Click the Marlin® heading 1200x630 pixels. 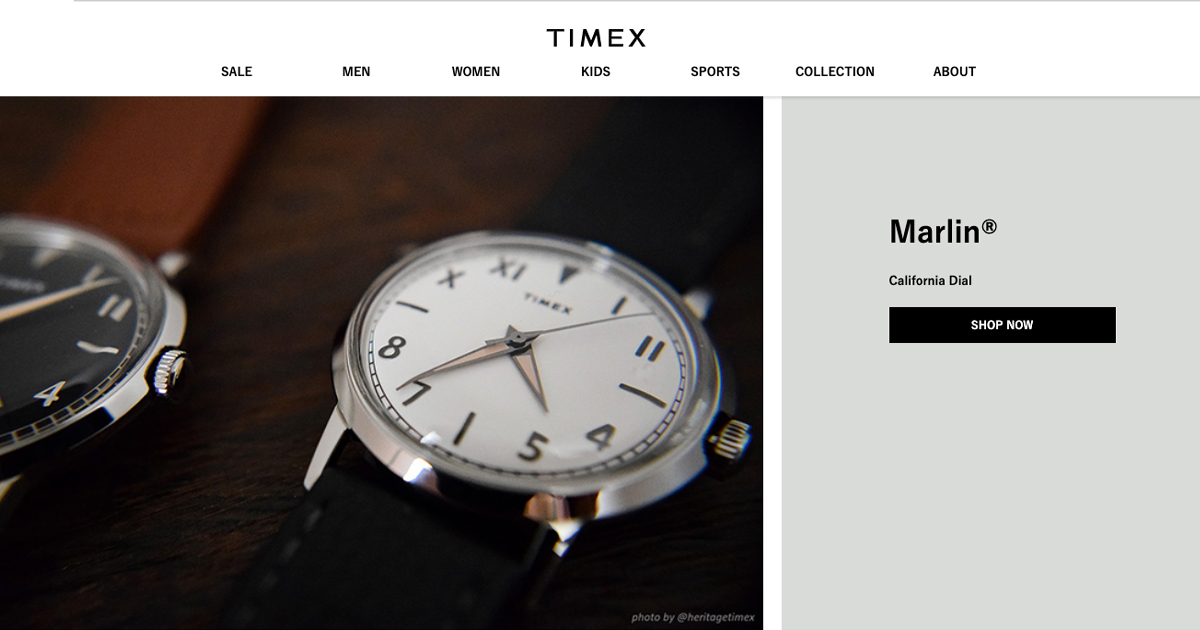[943, 231]
